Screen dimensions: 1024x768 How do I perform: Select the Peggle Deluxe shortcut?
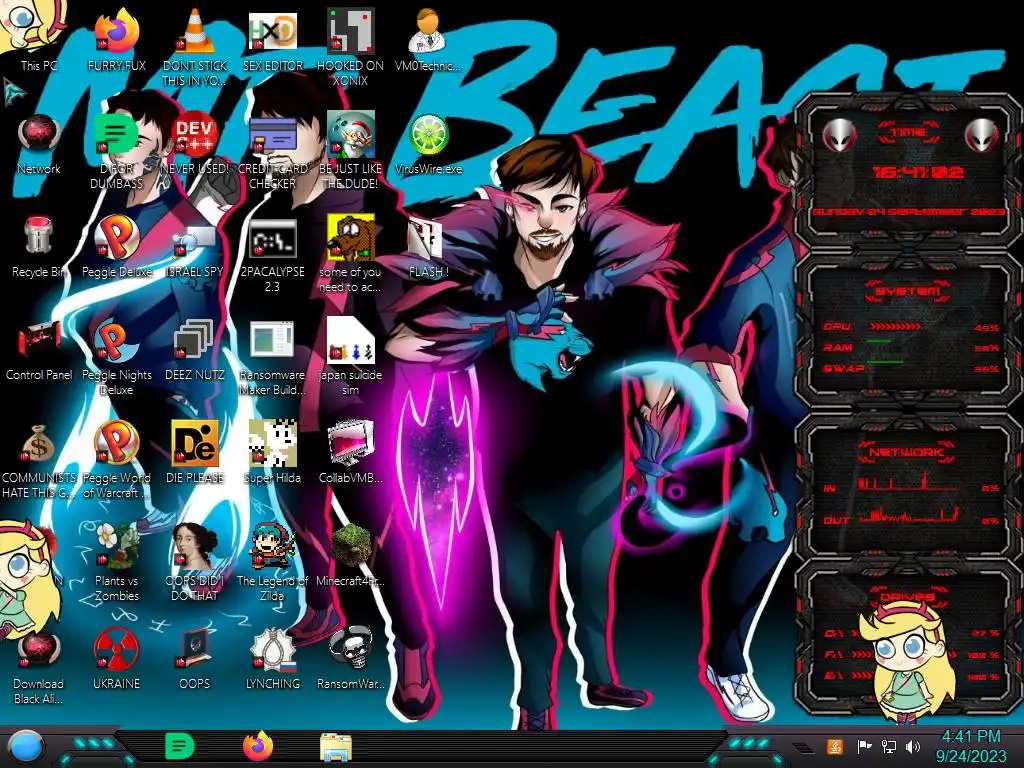click(x=116, y=247)
